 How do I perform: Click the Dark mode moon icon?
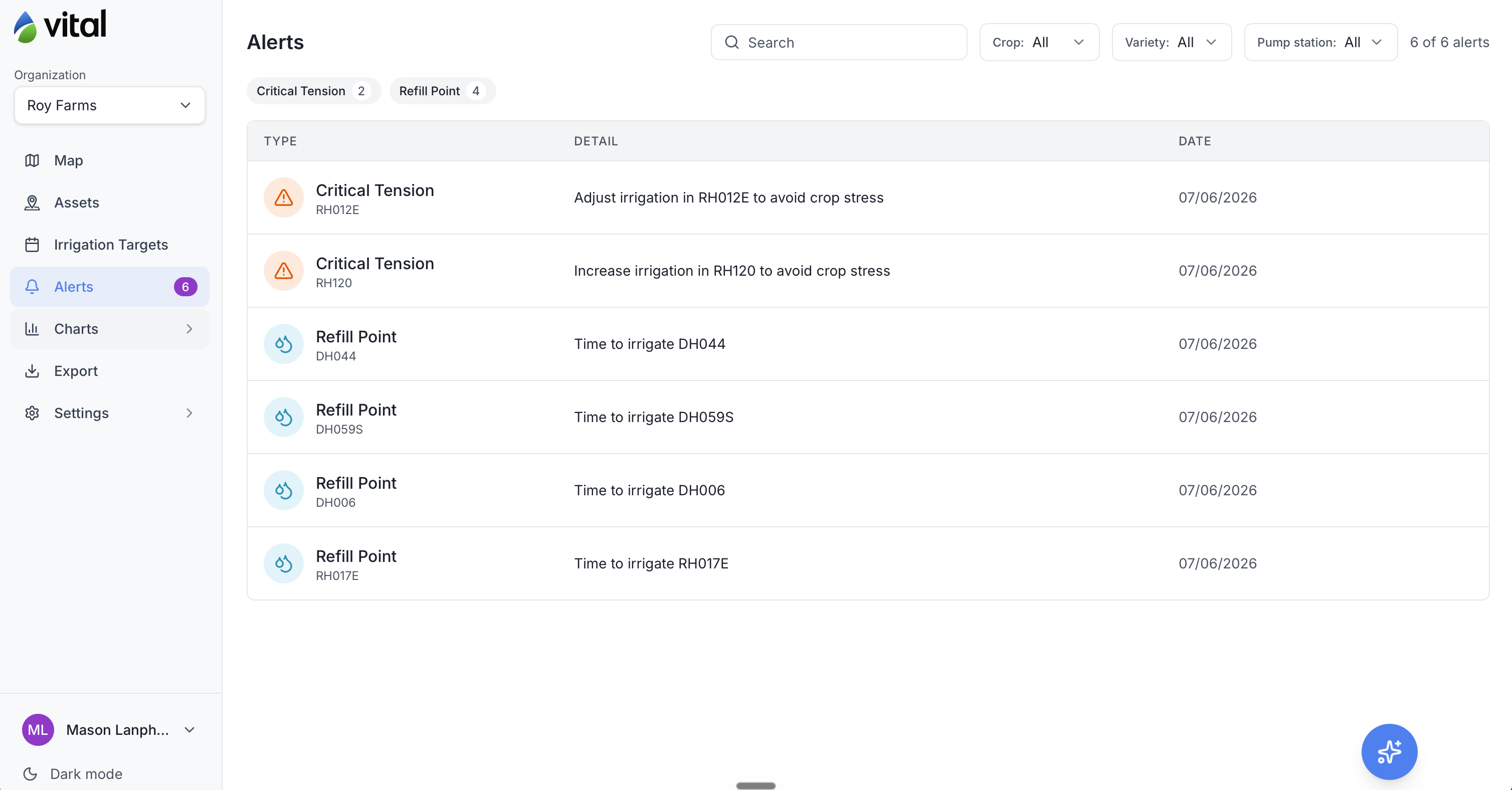click(30, 774)
